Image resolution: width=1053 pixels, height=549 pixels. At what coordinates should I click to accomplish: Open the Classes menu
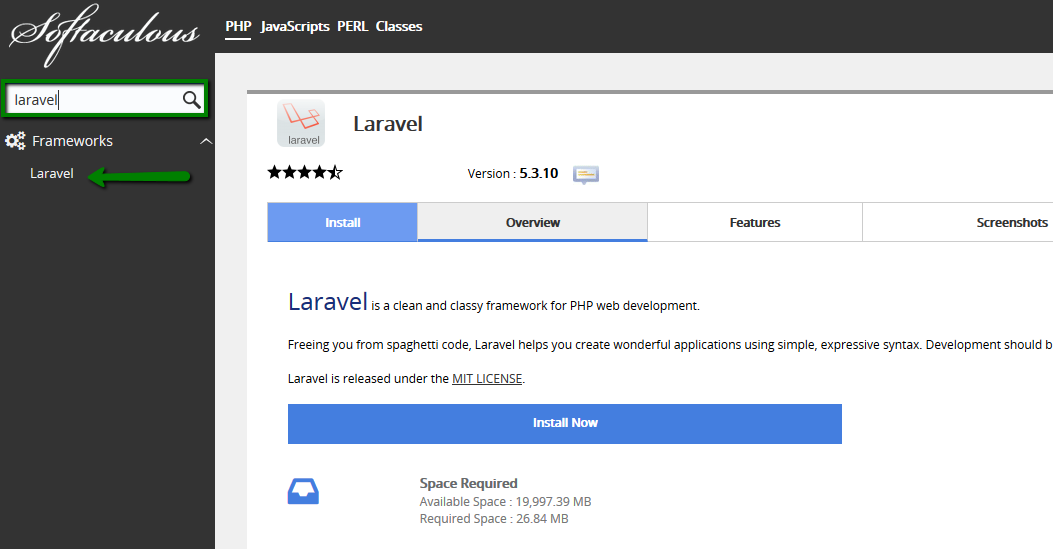[x=399, y=26]
